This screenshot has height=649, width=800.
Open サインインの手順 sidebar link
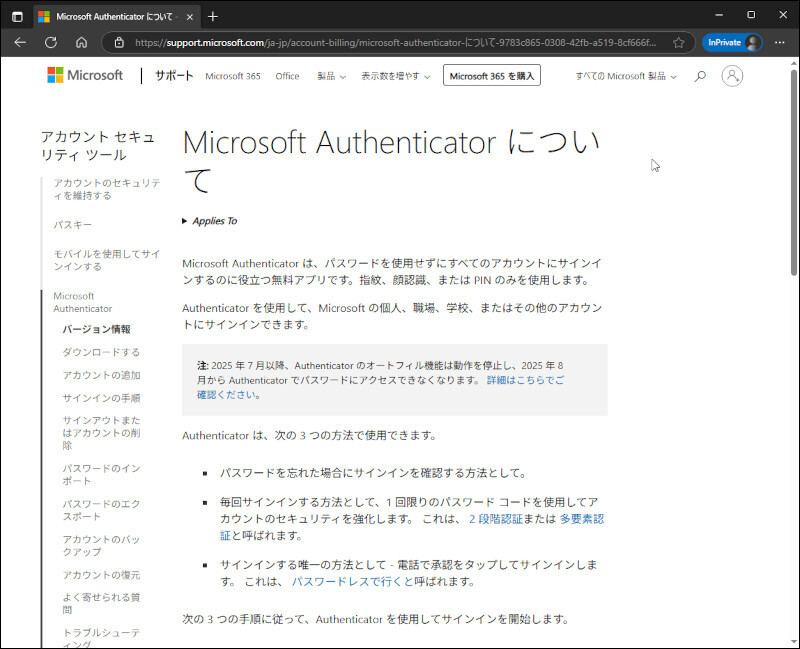pyautogui.click(x=102, y=398)
